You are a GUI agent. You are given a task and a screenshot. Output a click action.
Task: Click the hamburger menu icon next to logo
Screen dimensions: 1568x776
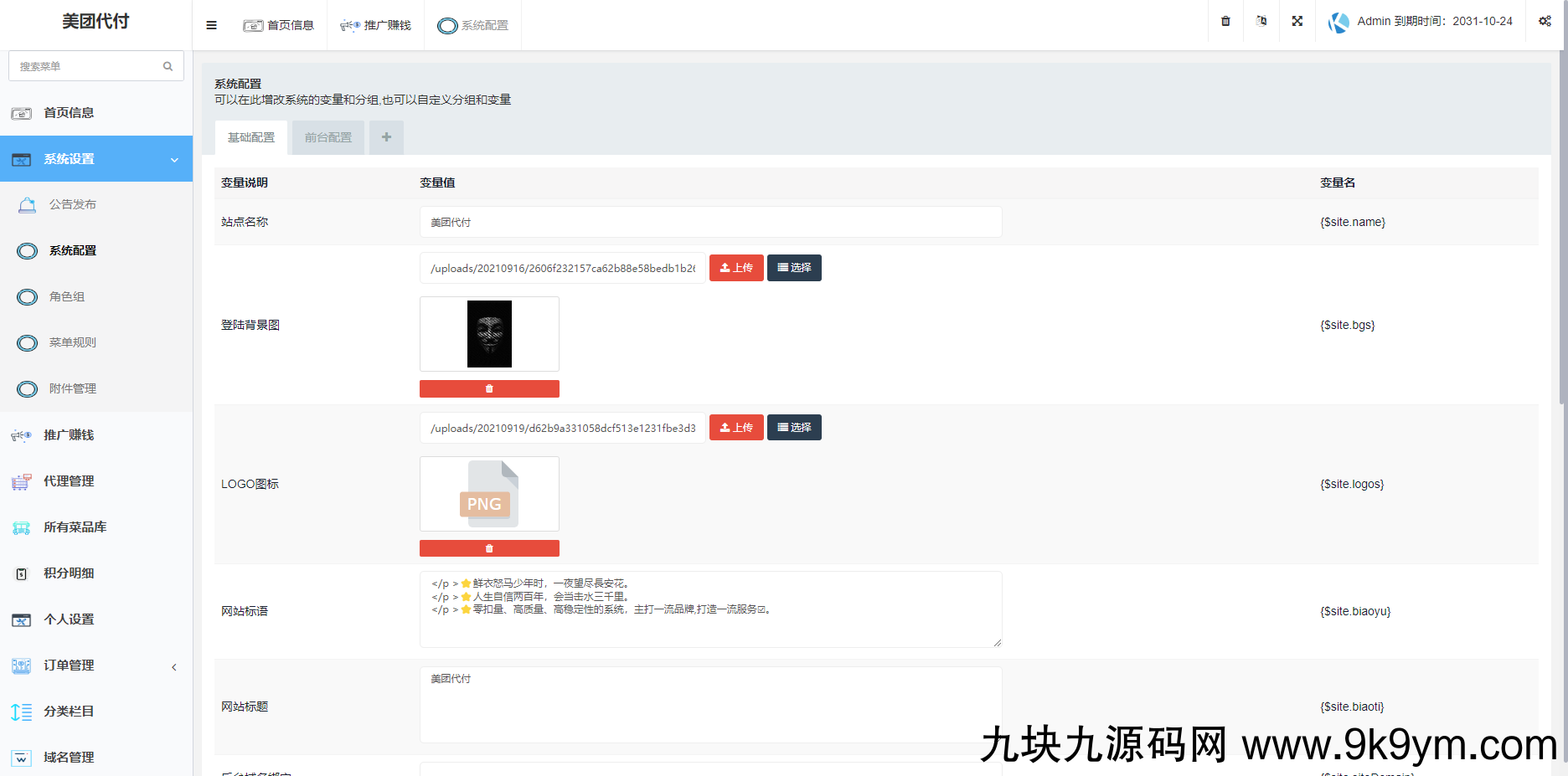coord(211,25)
